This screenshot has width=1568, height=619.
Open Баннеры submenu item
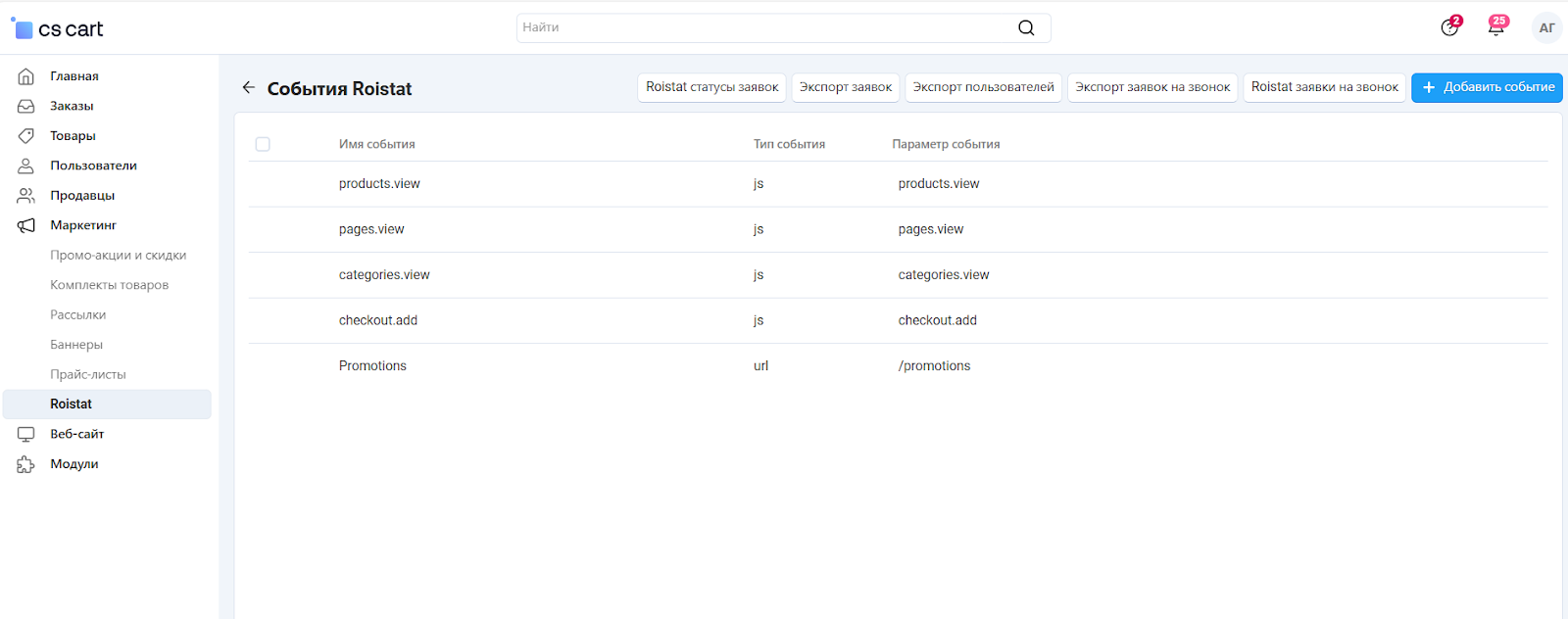coord(76,345)
